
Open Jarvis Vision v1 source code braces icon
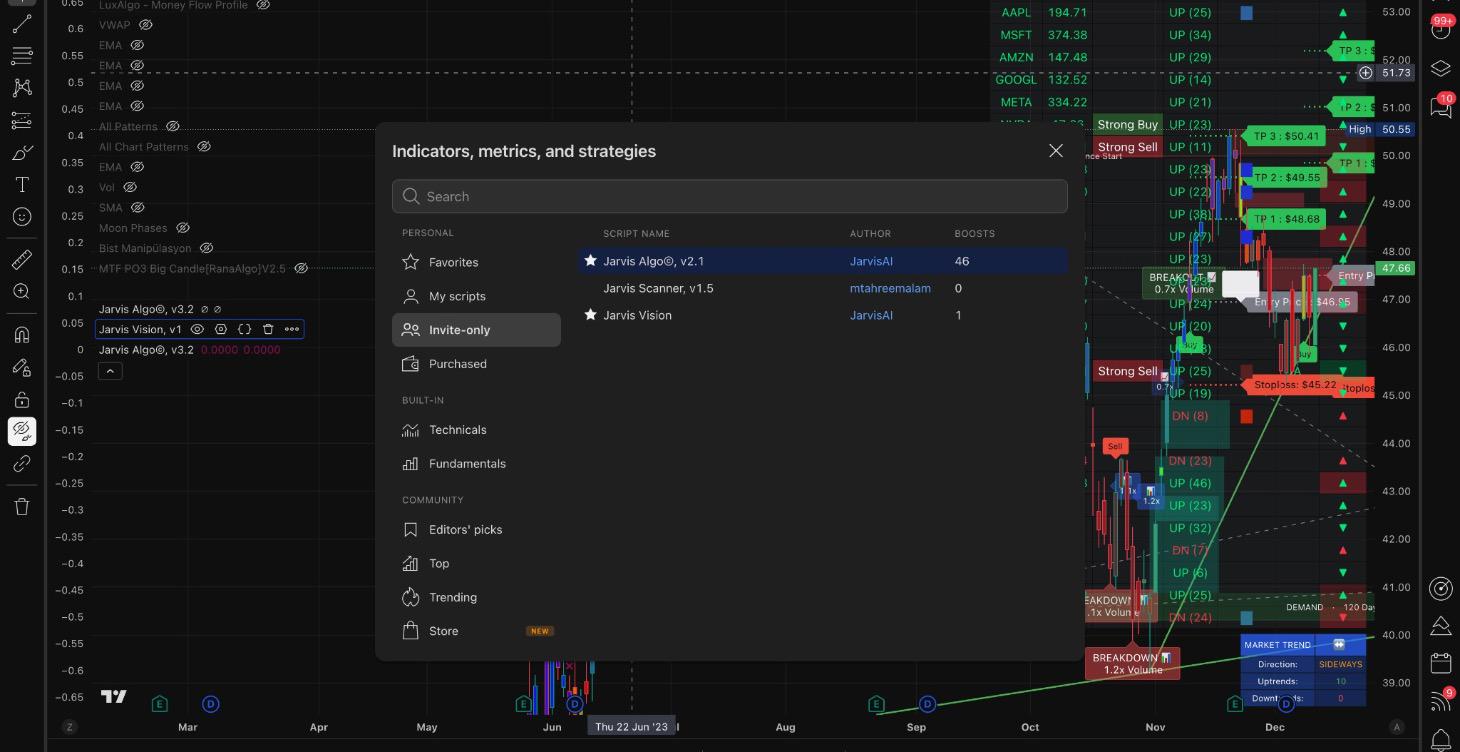[x=245, y=329]
